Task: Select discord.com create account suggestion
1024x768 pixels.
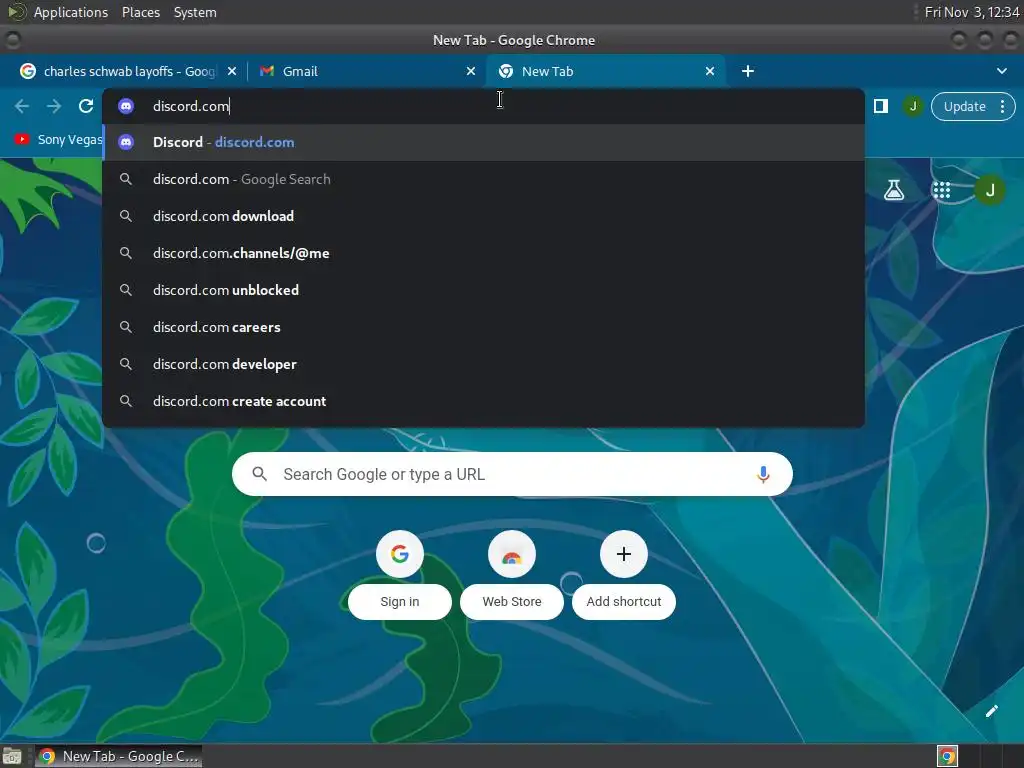Action: coord(483,401)
